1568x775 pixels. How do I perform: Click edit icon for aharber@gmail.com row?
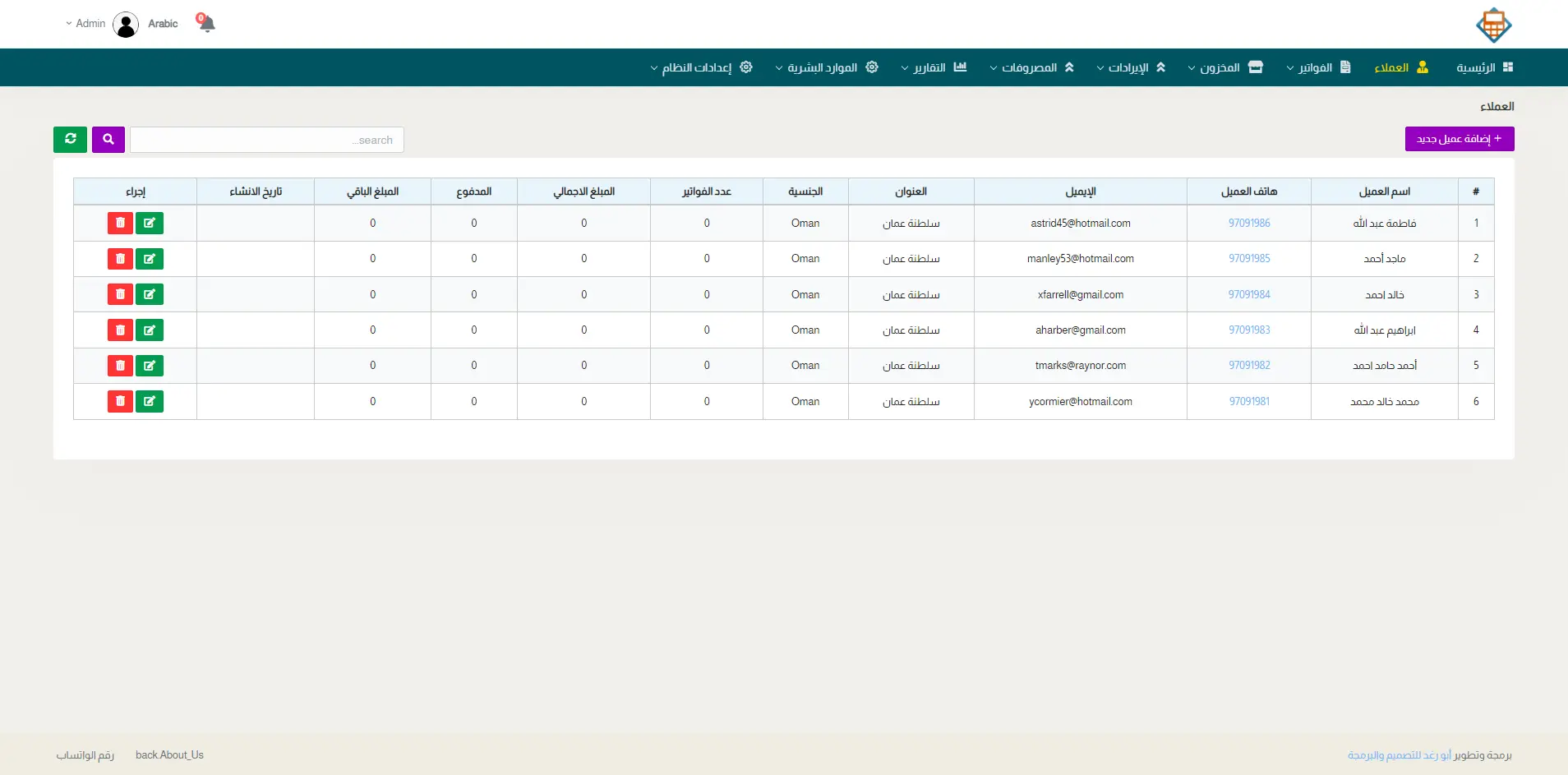[x=150, y=330]
